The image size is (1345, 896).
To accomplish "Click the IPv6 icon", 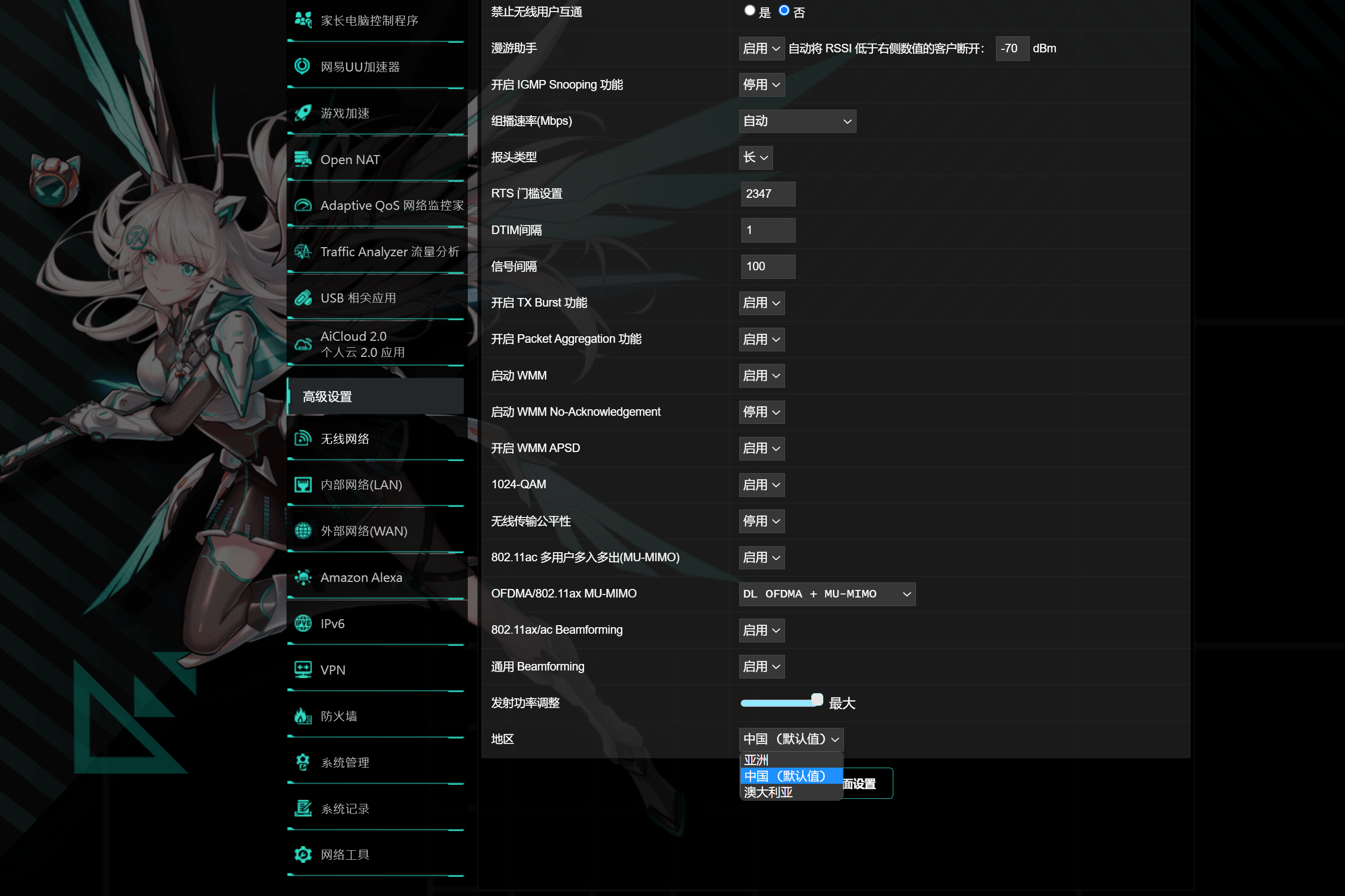I will (303, 624).
